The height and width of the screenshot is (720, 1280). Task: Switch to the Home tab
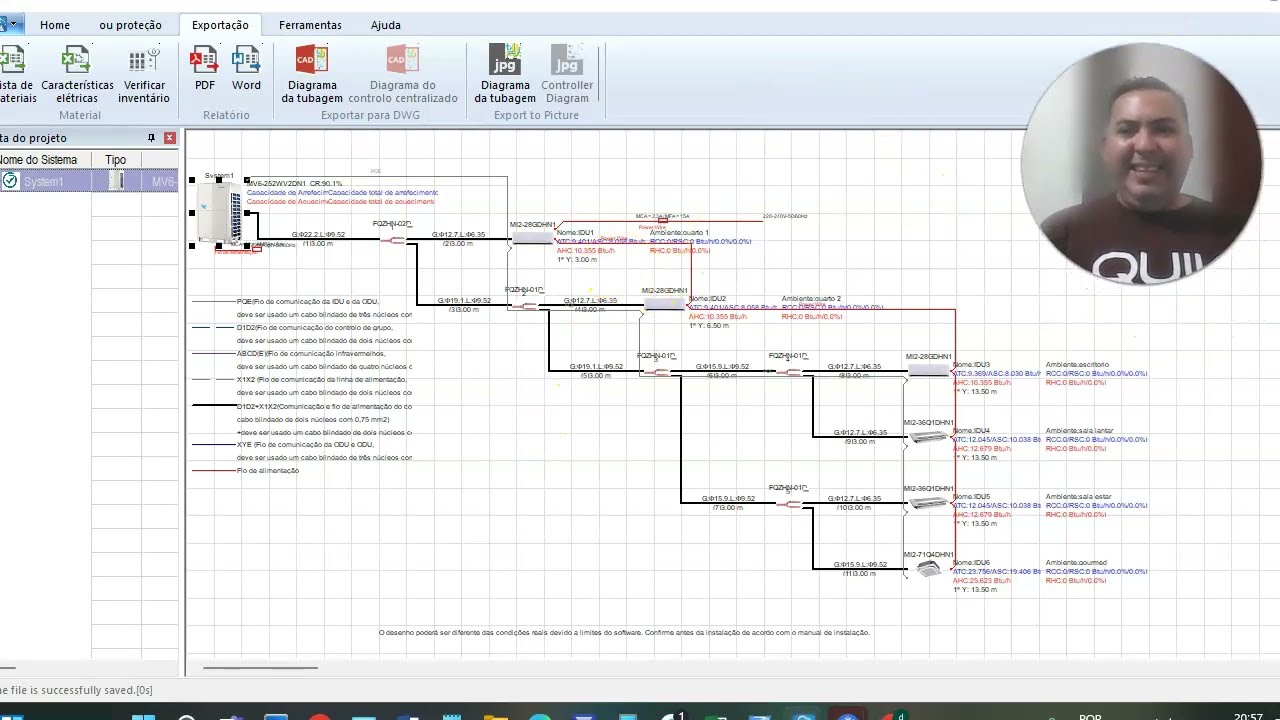[55, 25]
